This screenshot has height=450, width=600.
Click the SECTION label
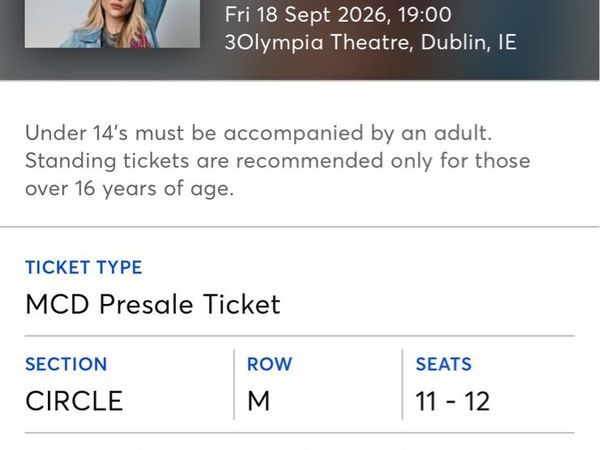click(x=66, y=365)
